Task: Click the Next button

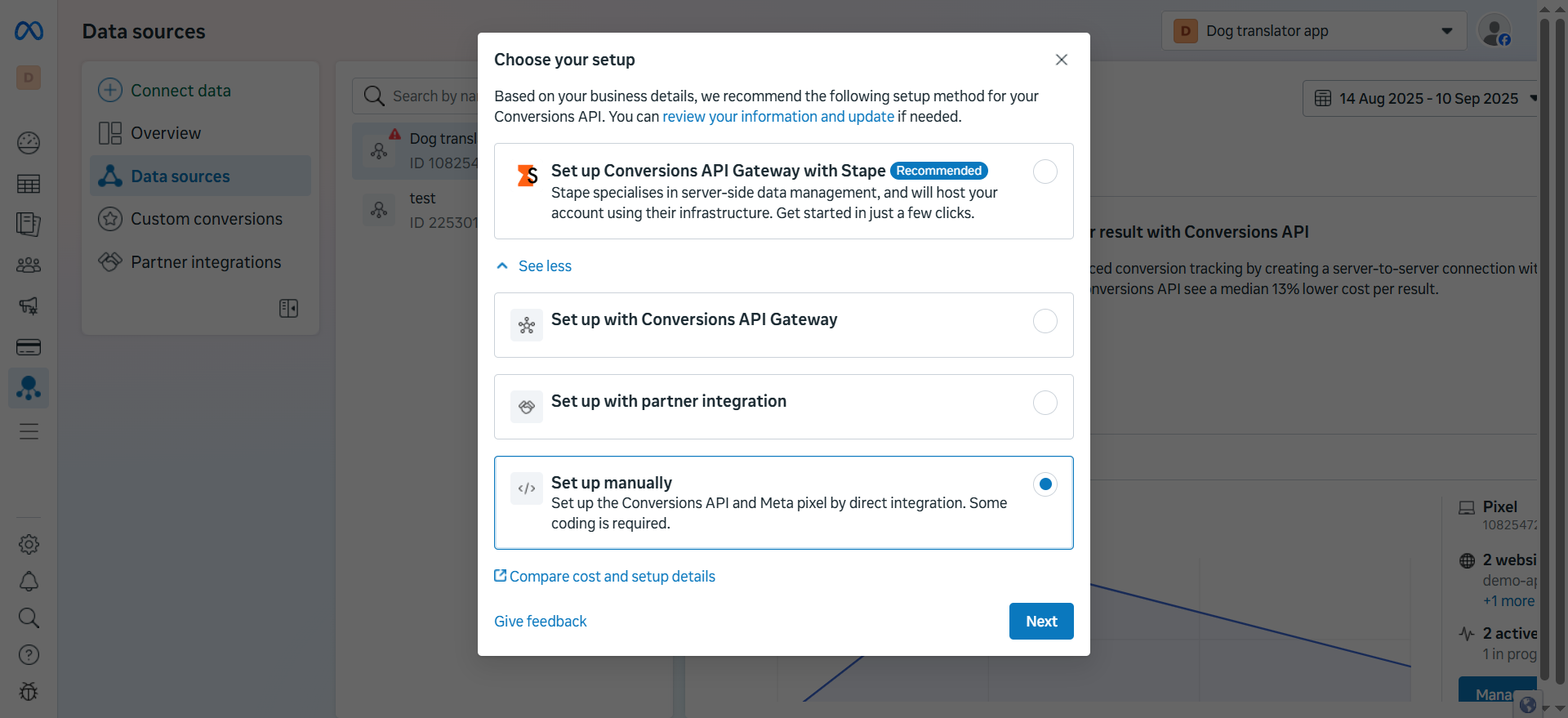Action: pos(1041,622)
